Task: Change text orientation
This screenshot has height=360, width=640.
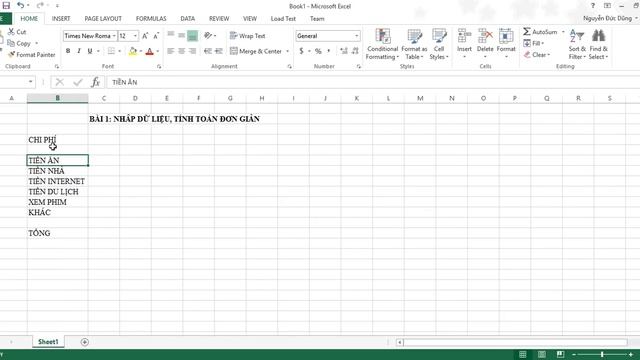Action: pos(208,36)
